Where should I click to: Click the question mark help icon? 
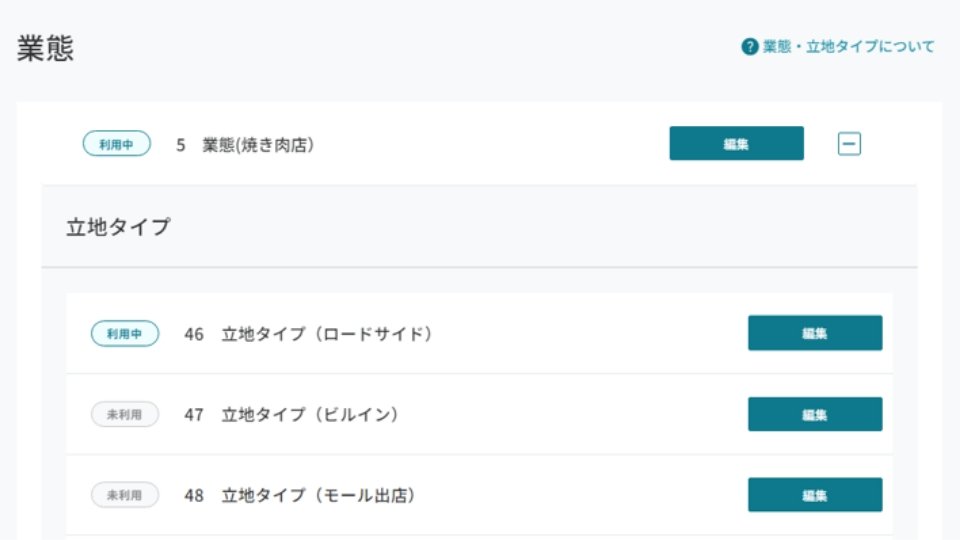(749, 47)
